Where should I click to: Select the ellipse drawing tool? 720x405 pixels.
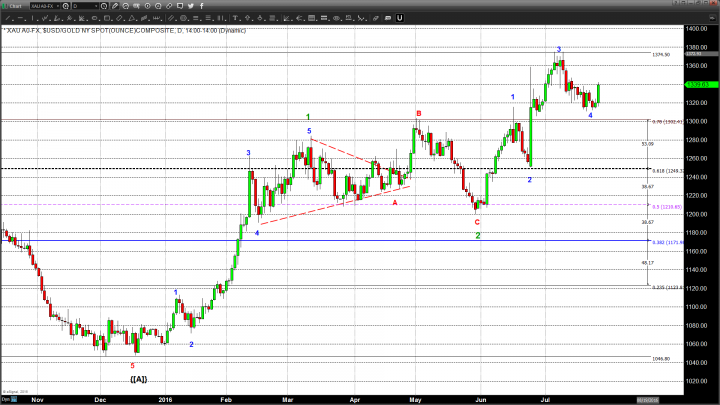(x=94, y=18)
